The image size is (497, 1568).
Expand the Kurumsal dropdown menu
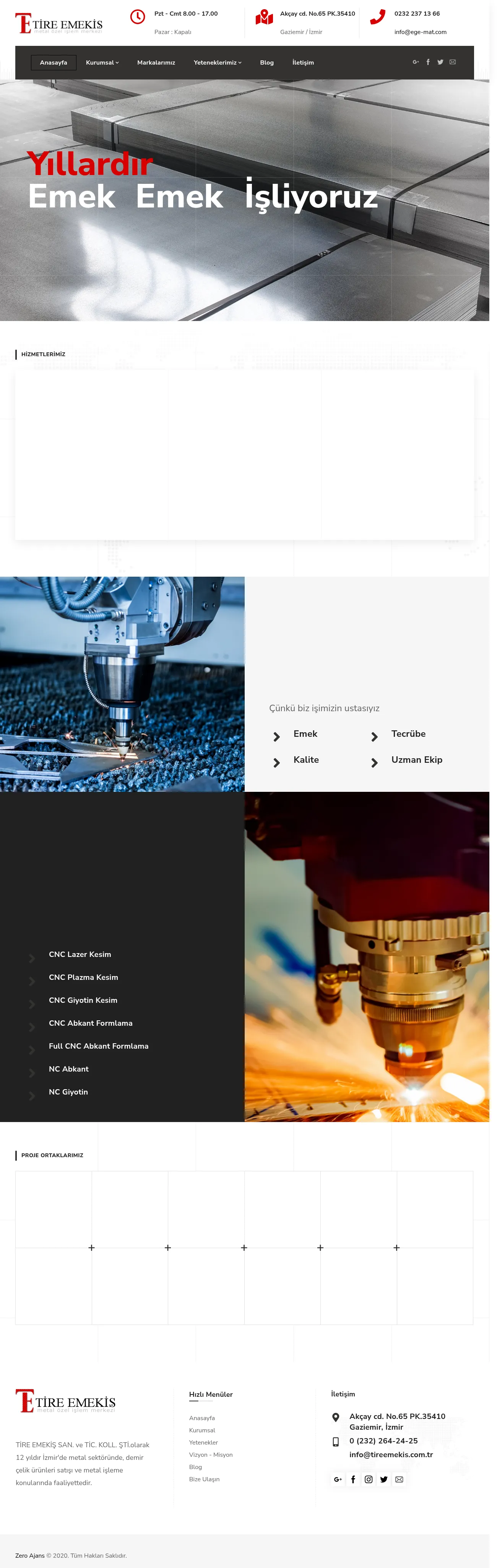pyautogui.click(x=102, y=63)
